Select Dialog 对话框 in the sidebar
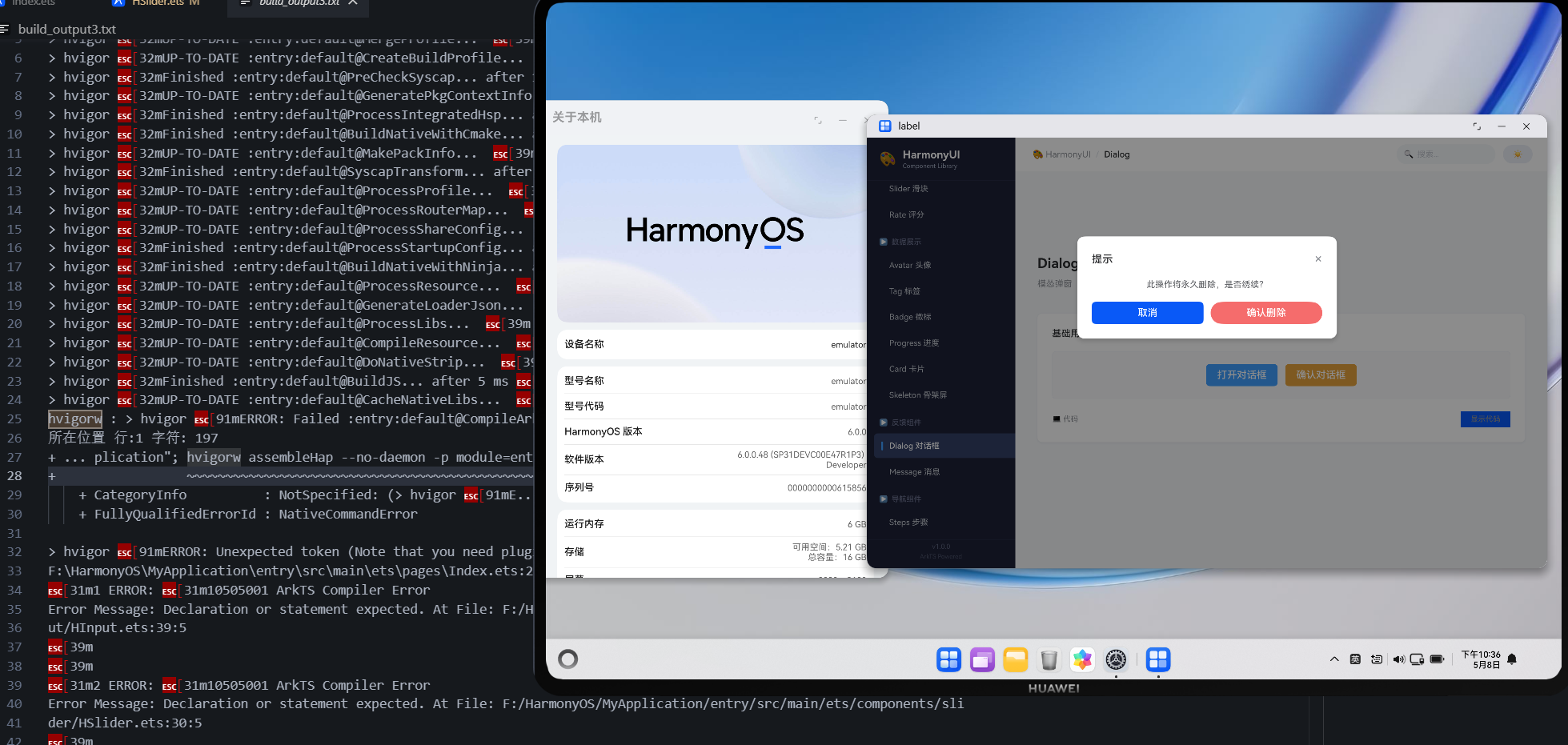This screenshot has width=1568, height=745. (944, 446)
